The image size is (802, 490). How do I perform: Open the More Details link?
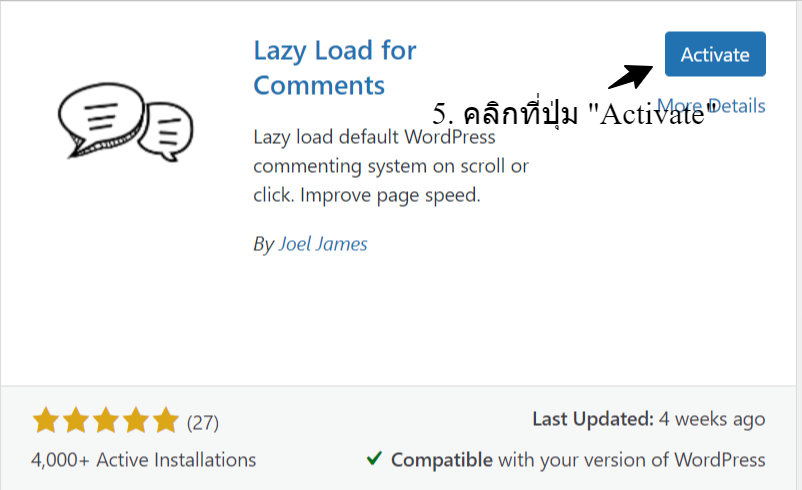point(711,106)
